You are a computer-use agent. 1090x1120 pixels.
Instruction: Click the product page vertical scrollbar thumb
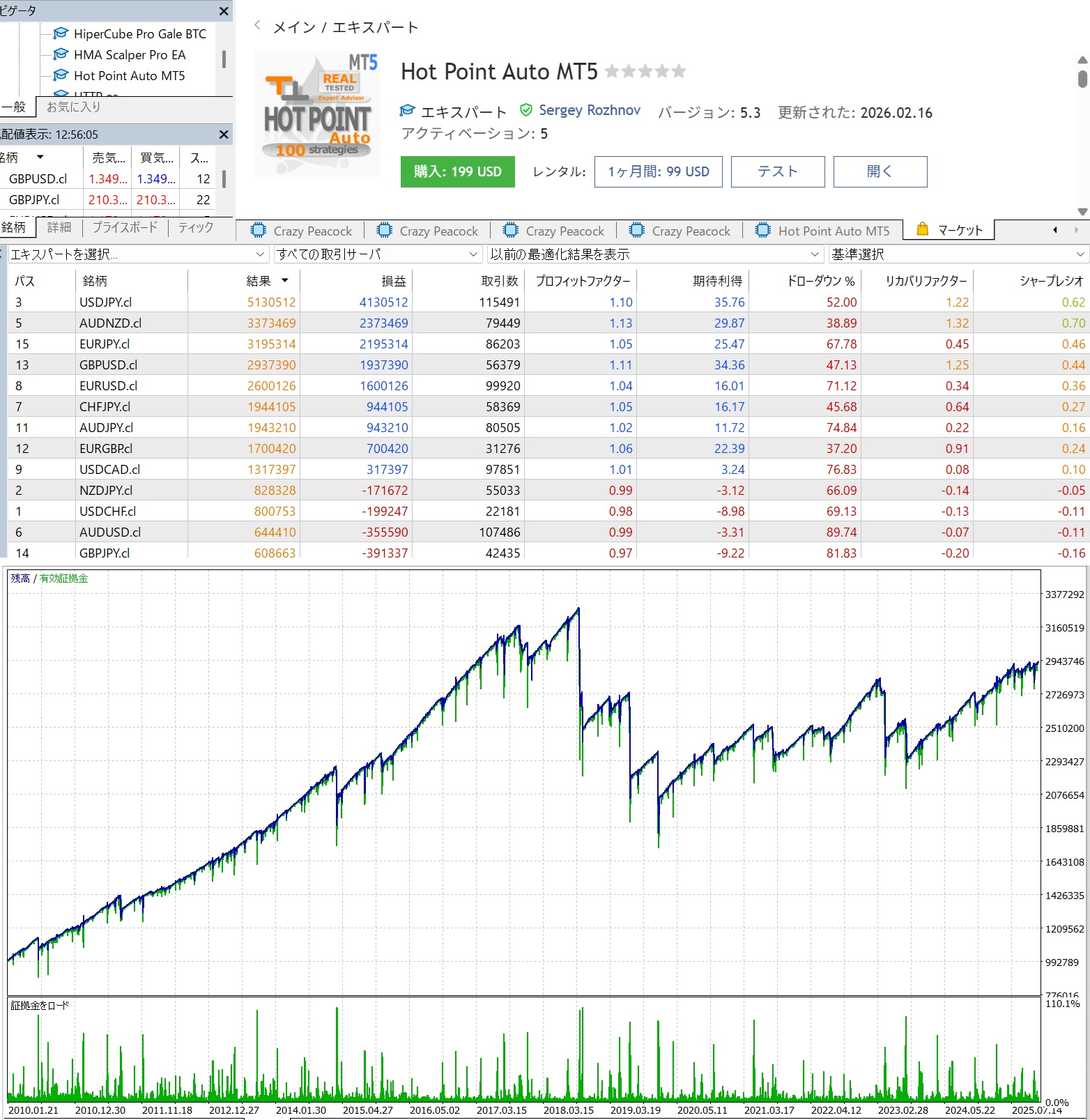pyautogui.click(x=1082, y=78)
